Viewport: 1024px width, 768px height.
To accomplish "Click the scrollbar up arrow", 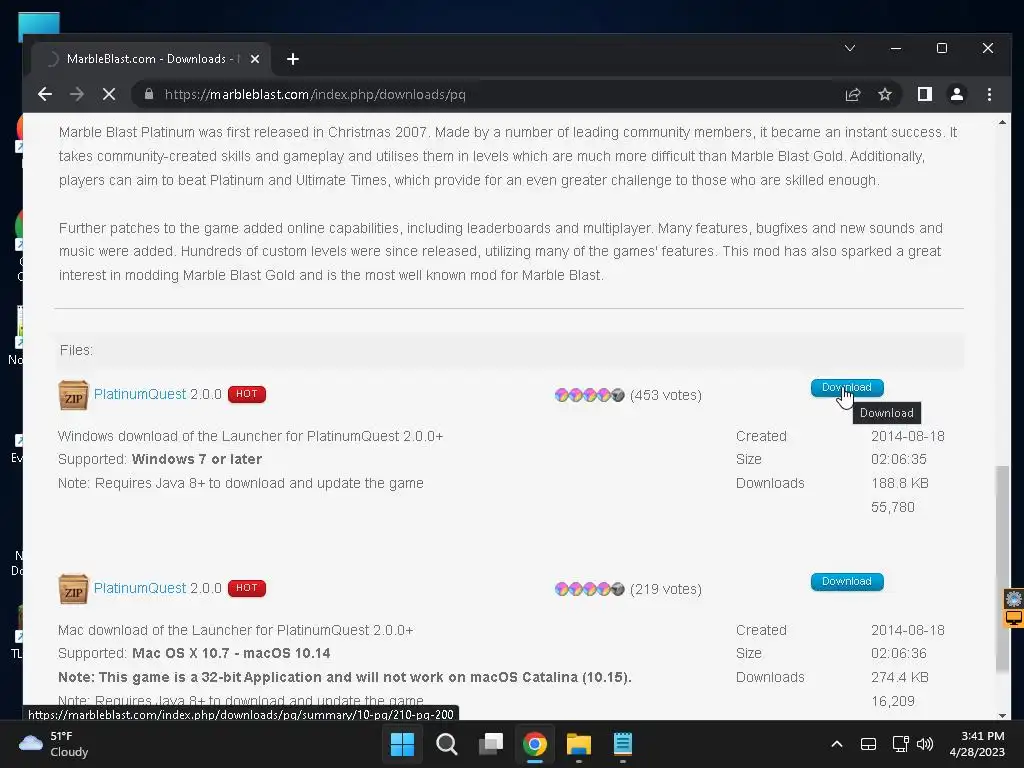I will [x=1002, y=122].
